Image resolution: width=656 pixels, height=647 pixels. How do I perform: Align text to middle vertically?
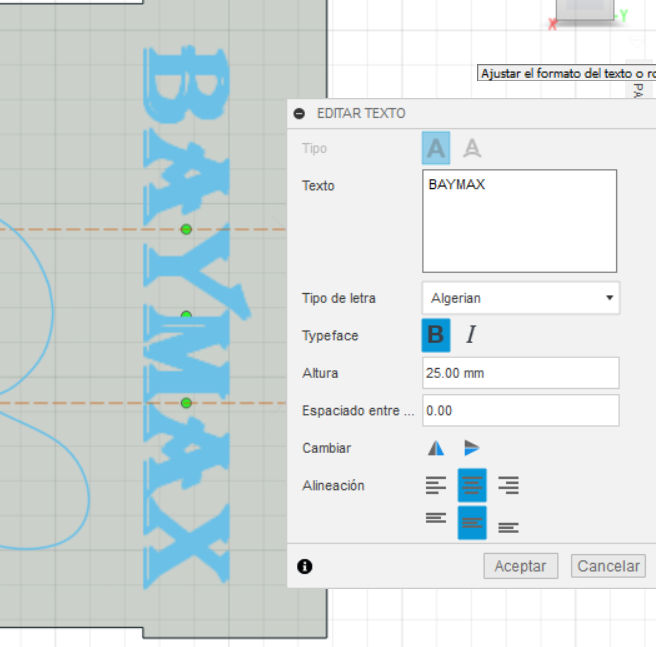[x=472, y=523]
